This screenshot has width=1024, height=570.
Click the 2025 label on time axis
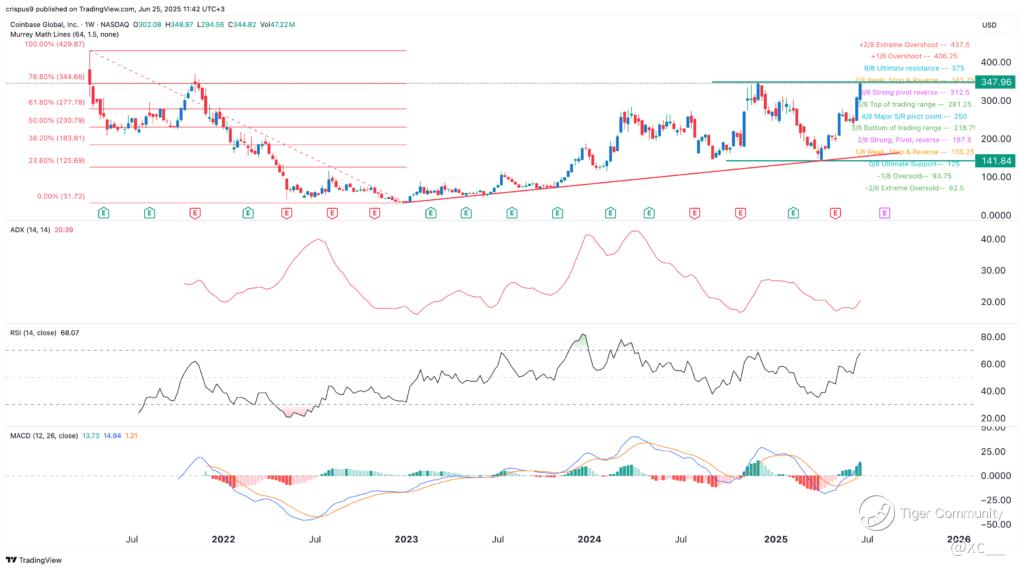coord(776,539)
